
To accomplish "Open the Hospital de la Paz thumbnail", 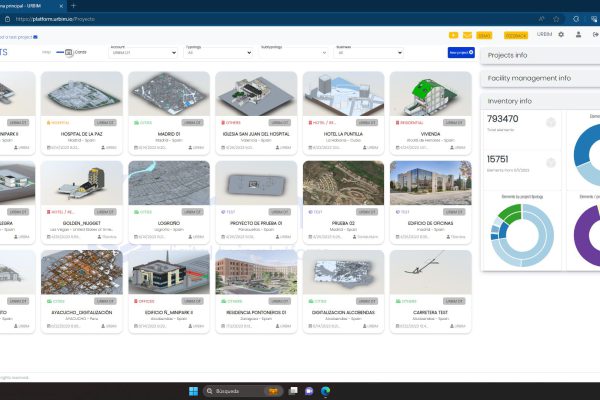I will [82, 94].
